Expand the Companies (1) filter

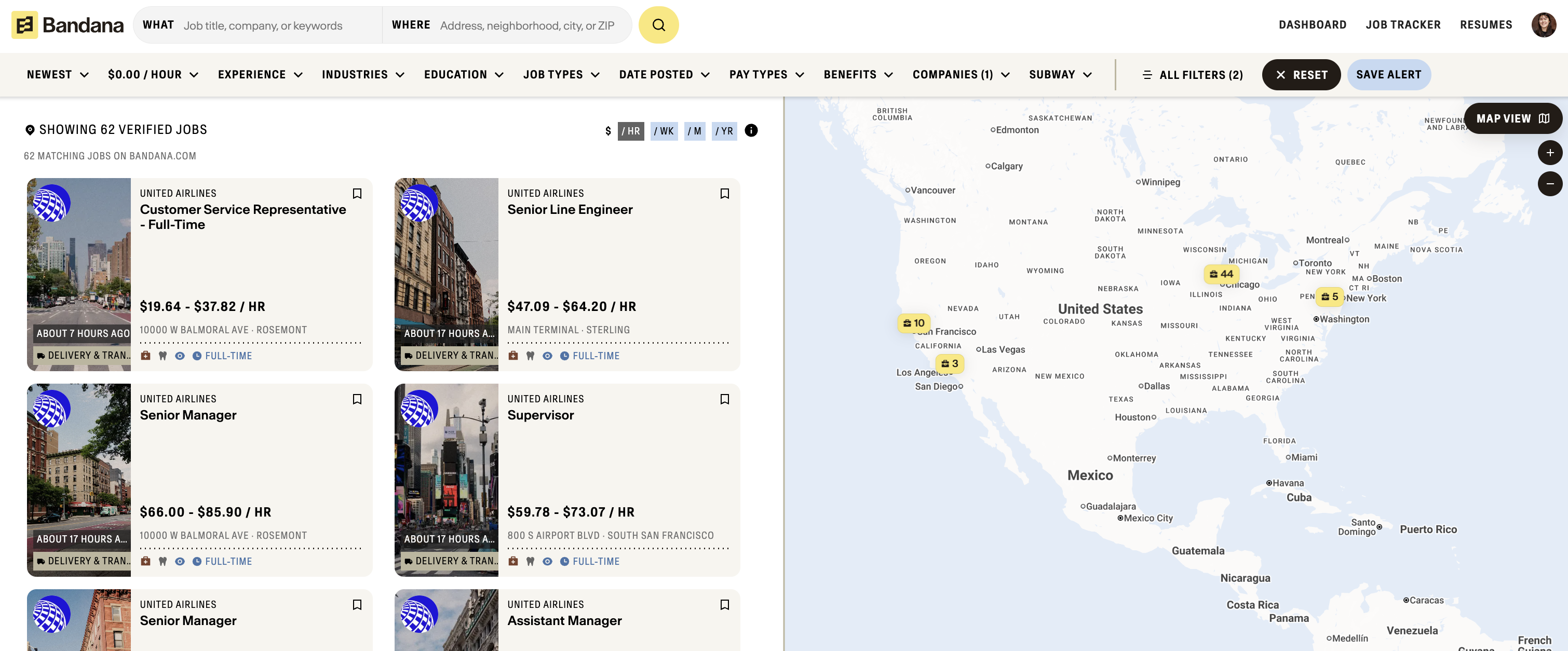[961, 75]
